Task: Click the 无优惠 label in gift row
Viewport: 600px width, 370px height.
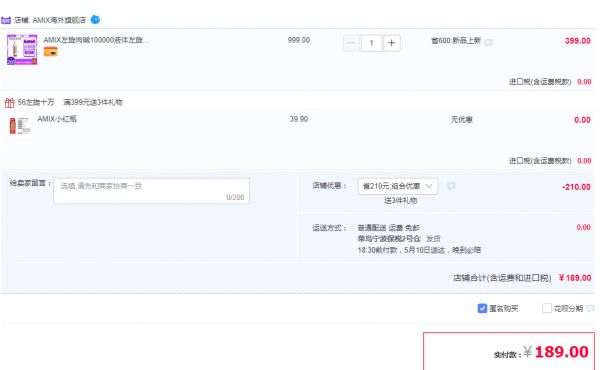Action: coord(461,120)
